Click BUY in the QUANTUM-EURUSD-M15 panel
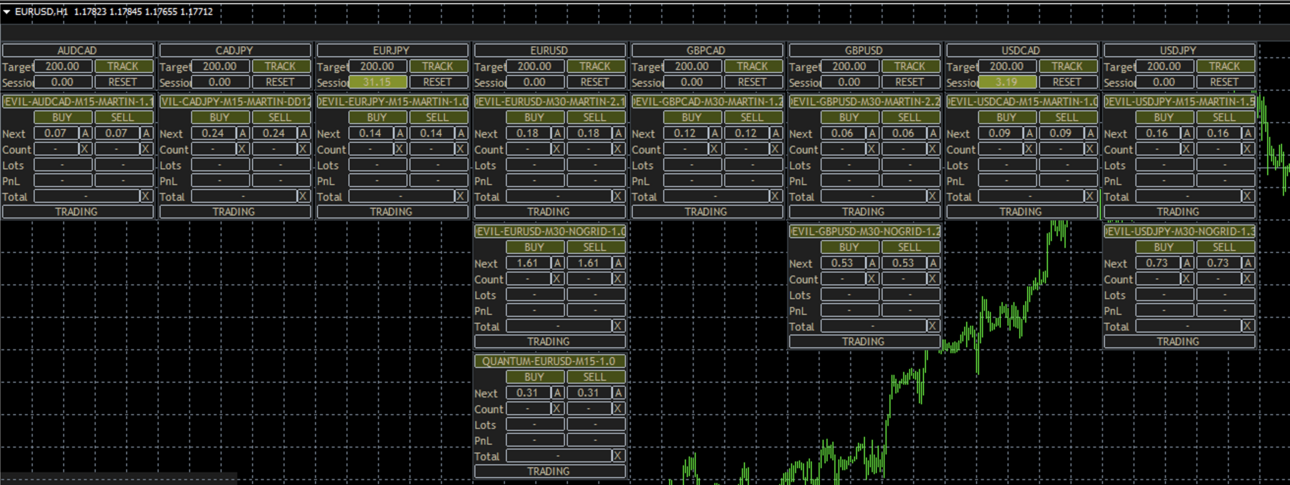1290x485 pixels. coord(534,377)
